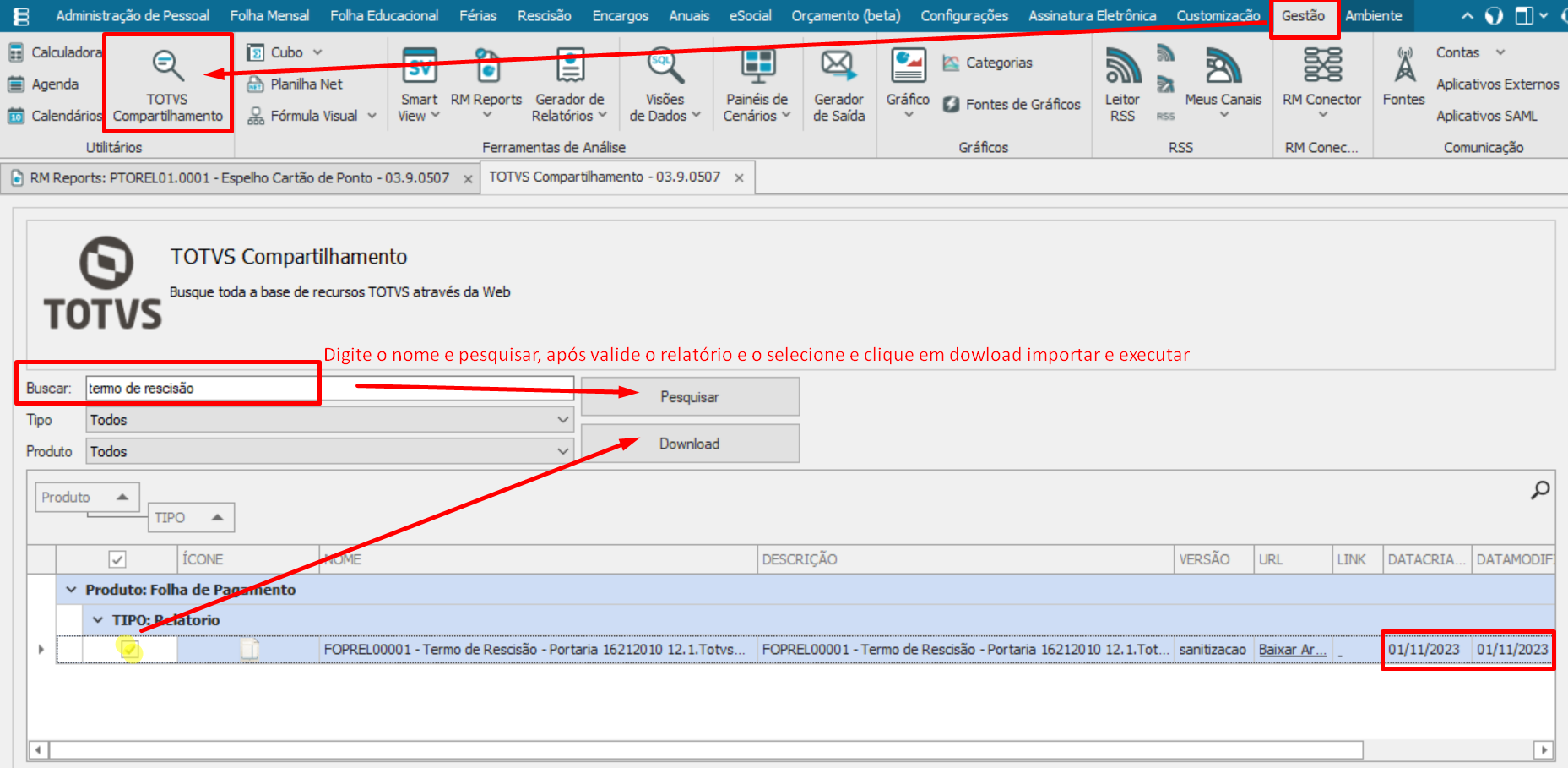The width and height of the screenshot is (1568, 768).
Task: Open the Gráfico tool
Action: (x=908, y=84)
